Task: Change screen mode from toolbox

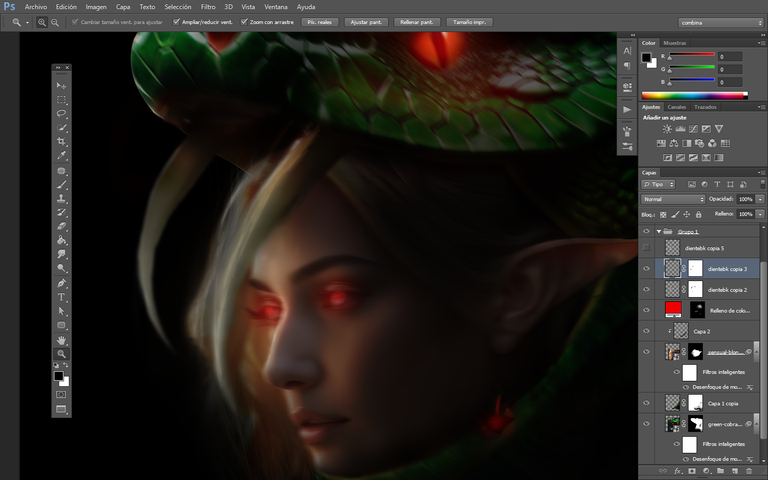Action: tap(61, 409)
